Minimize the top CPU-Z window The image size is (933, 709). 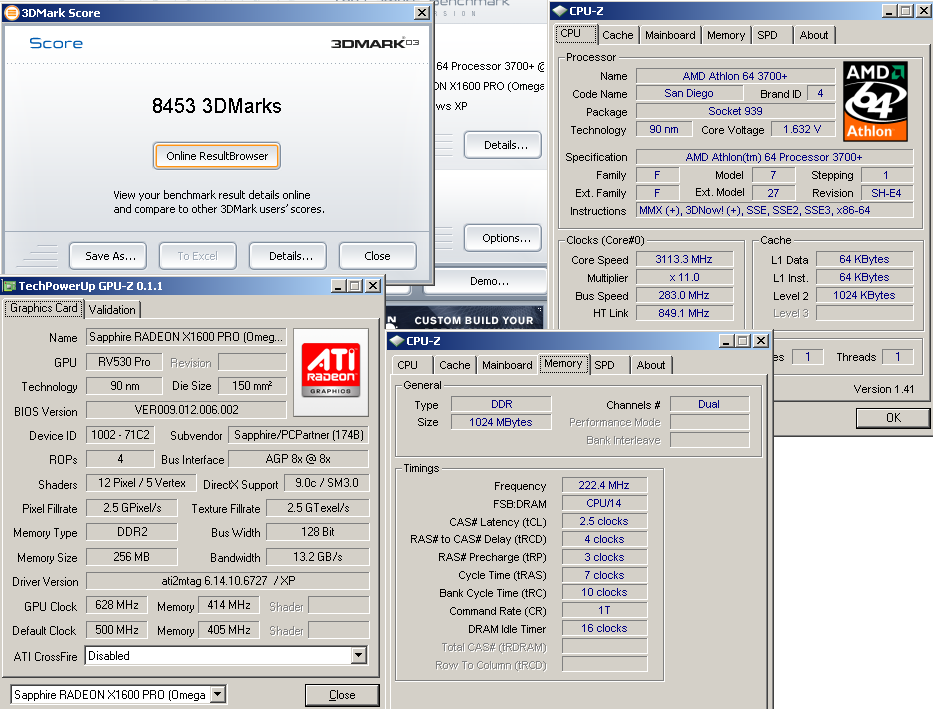889,11
